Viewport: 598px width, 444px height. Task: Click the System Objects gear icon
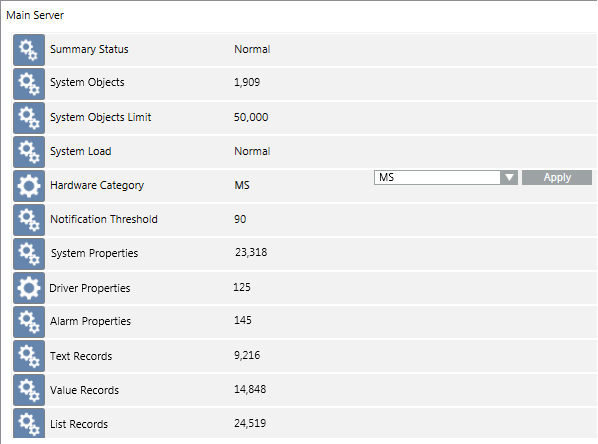coord(29,84)
